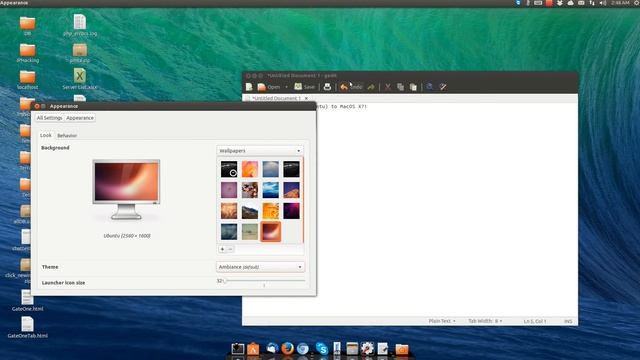
Task: Pick the brown-orange wallpaper starting third row
Action: click(229, 211)
